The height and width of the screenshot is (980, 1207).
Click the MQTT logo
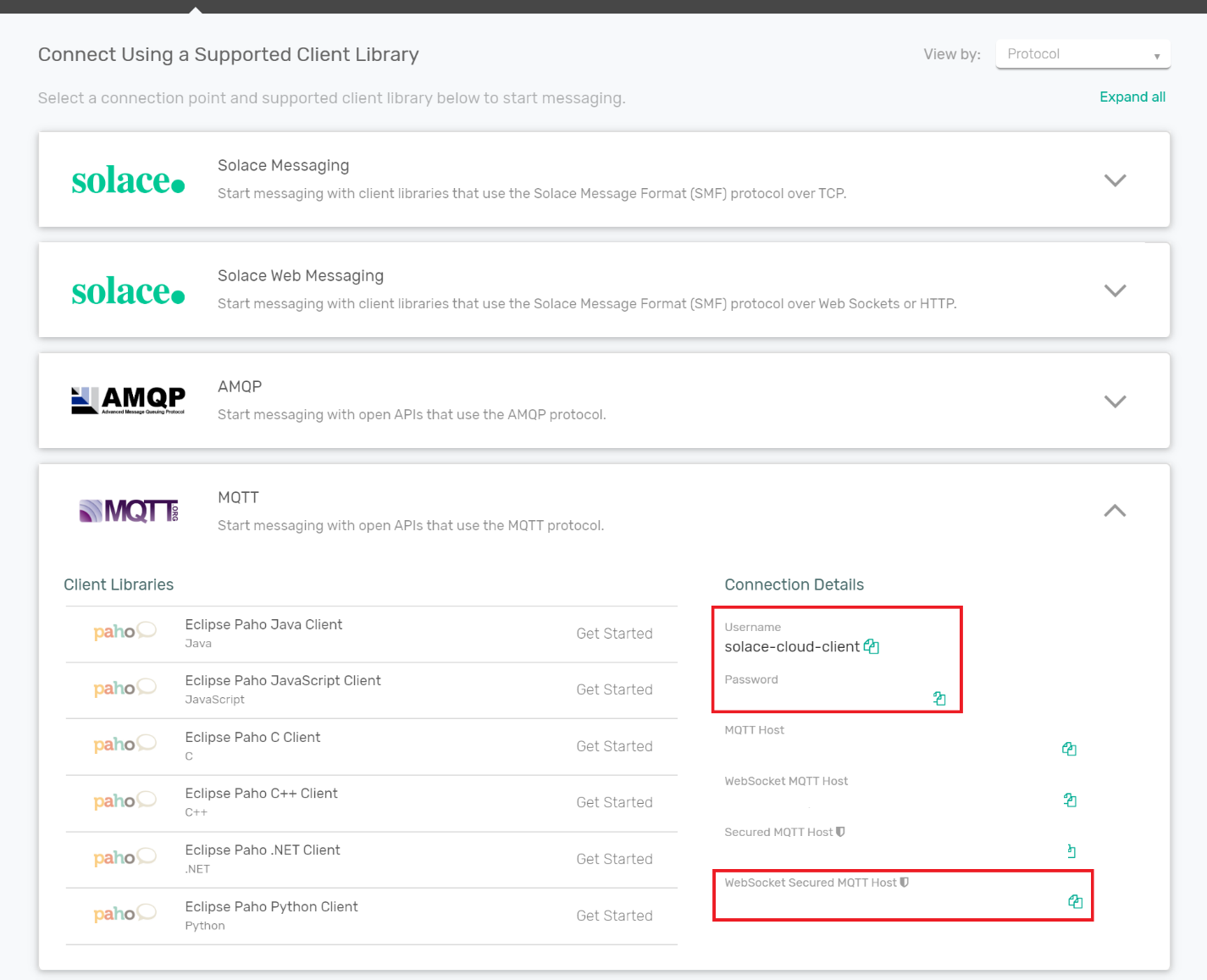129,511
